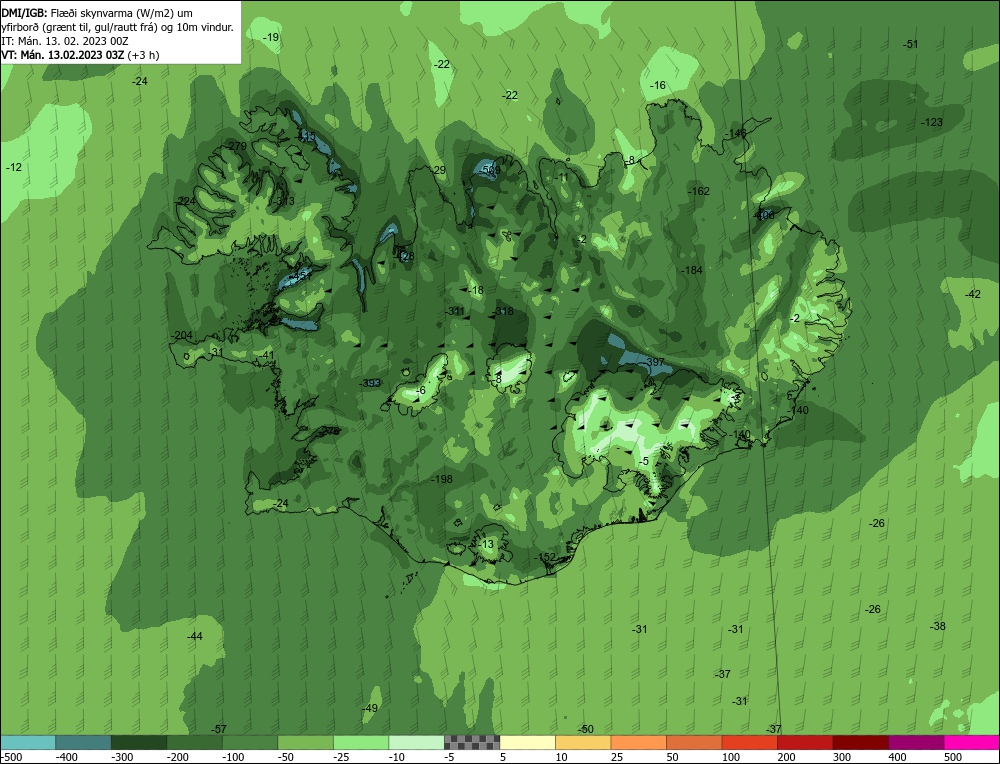This screenshot has width=1000, height=764.
Task: Click the checkered swatch between -5 and 5
Action: click(x=472, y=742)
